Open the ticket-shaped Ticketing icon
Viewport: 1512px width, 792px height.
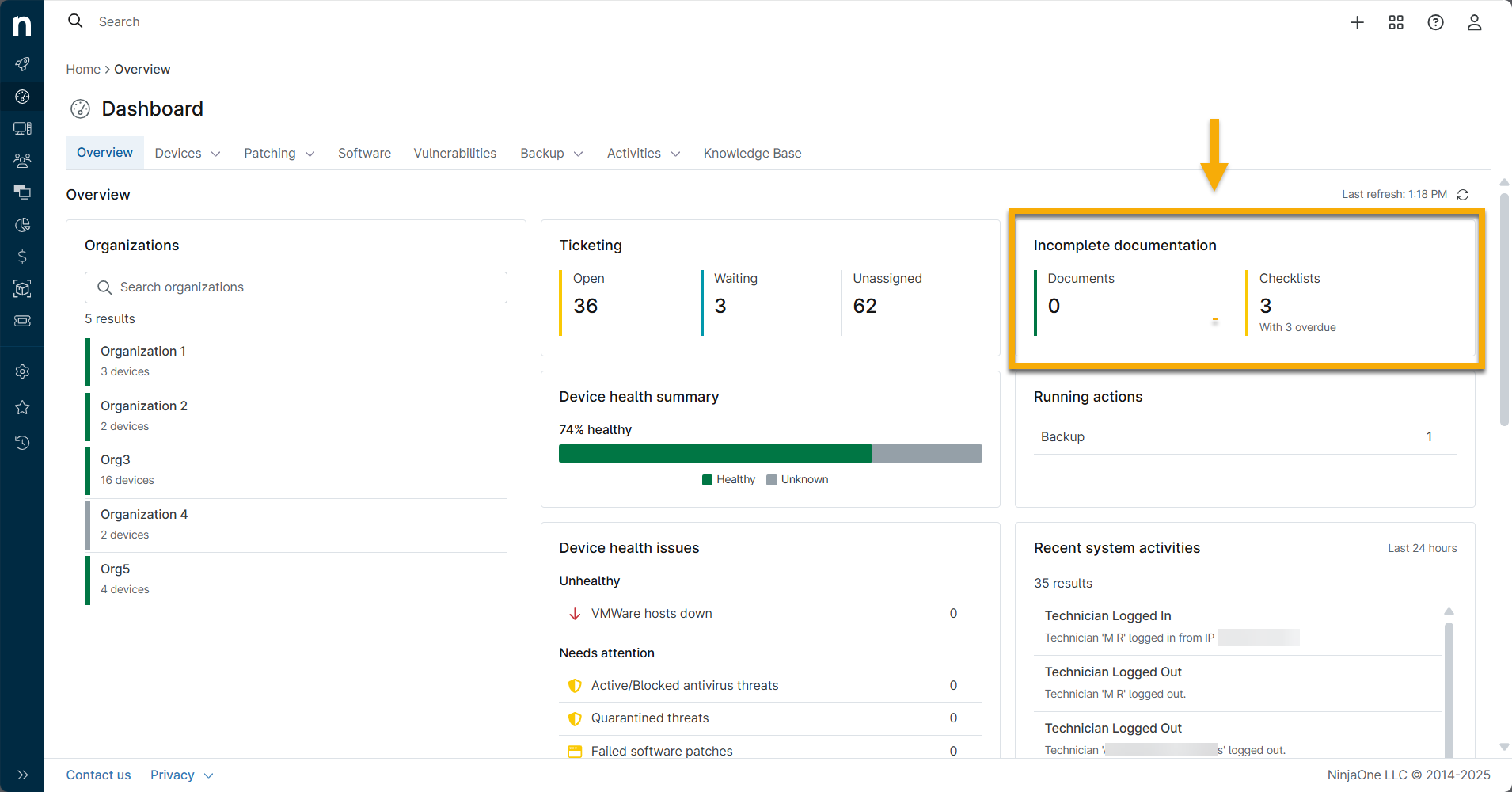(22, 320)
